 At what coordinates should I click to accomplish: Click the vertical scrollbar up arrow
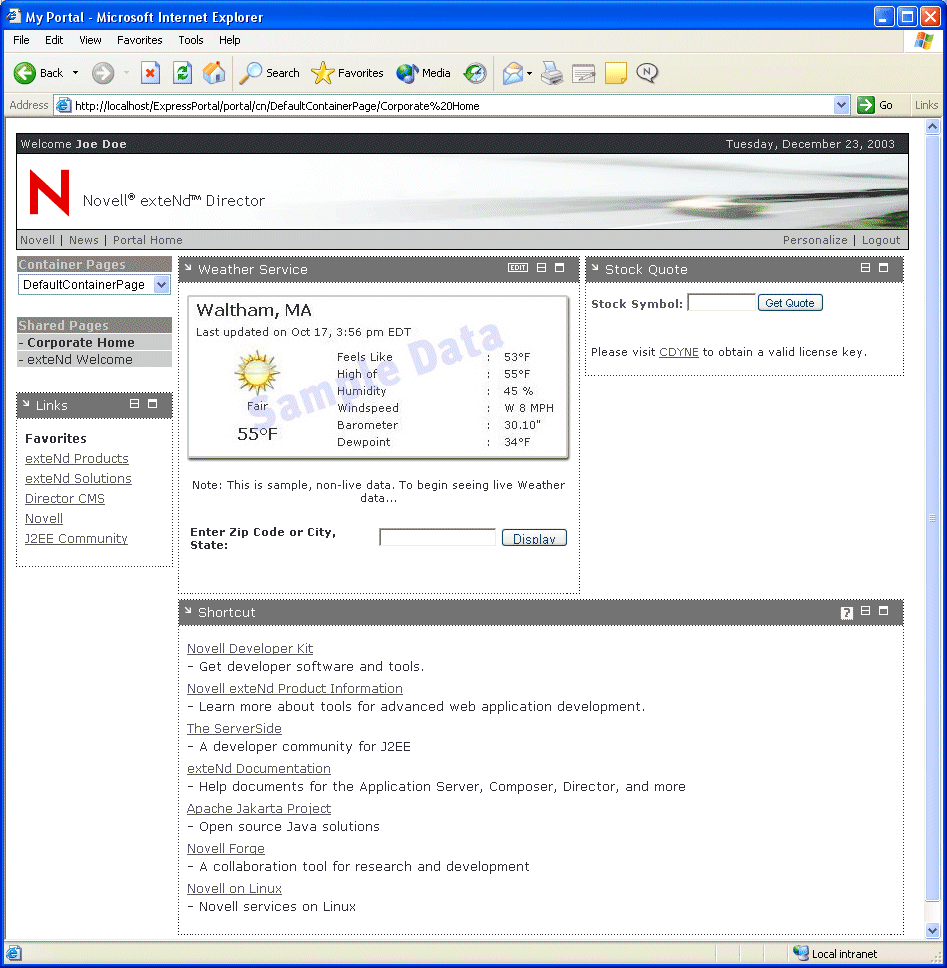coord(932,127)
